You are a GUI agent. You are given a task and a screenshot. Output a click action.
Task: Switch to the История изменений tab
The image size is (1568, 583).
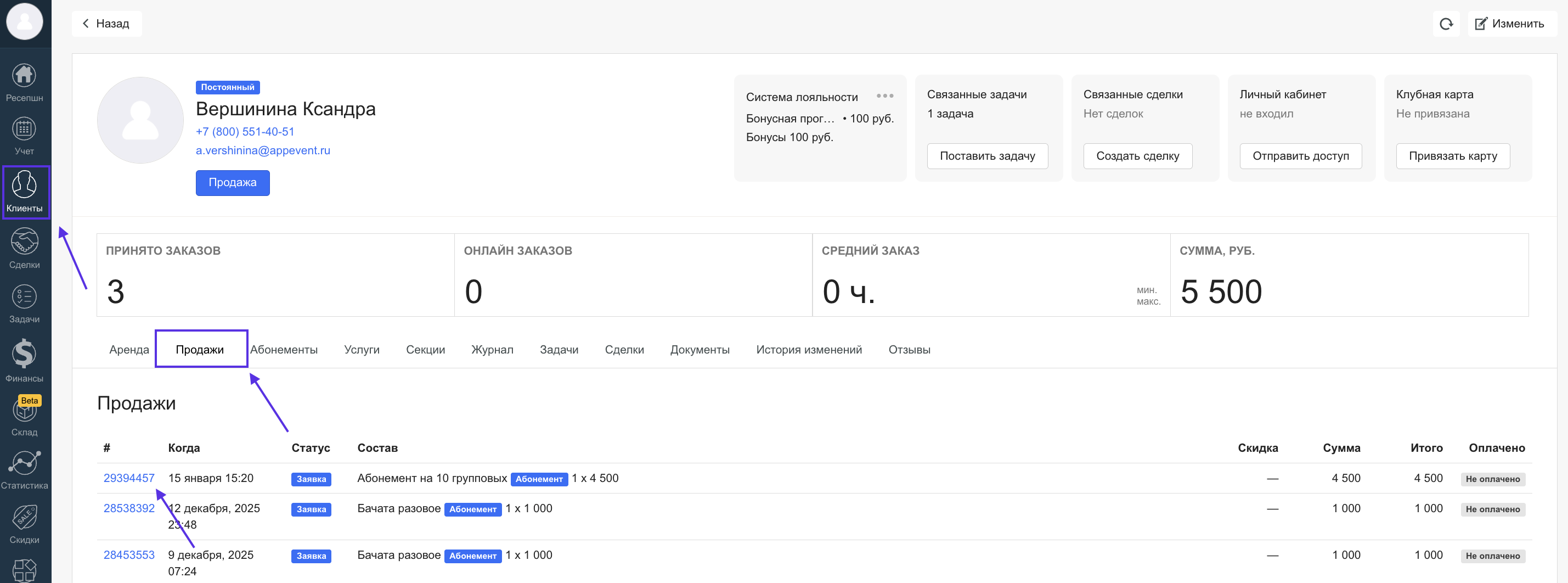tap(808, 350)
